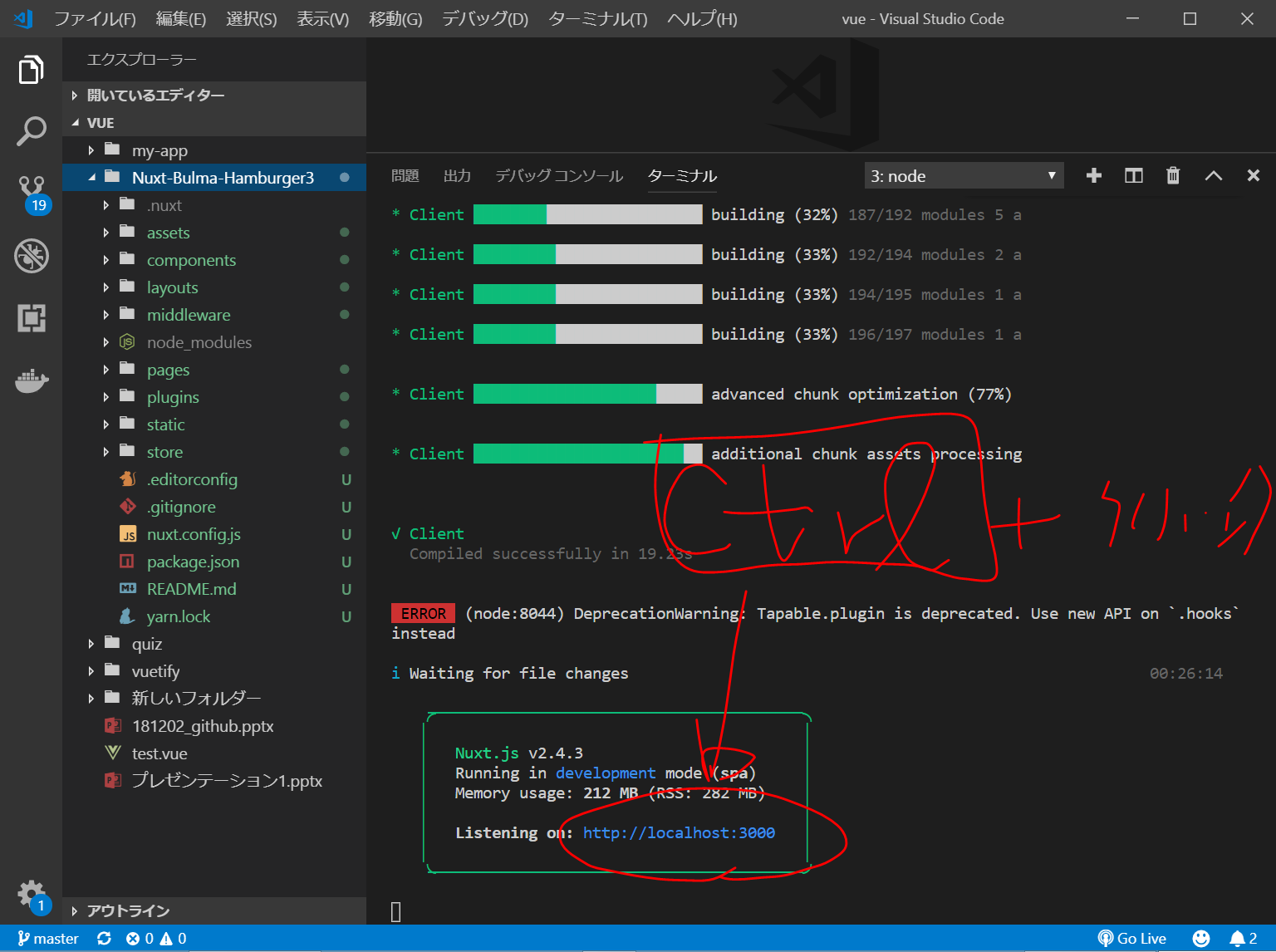
Task: Kill the terminal with trash icon
Action: (1173, 175)
